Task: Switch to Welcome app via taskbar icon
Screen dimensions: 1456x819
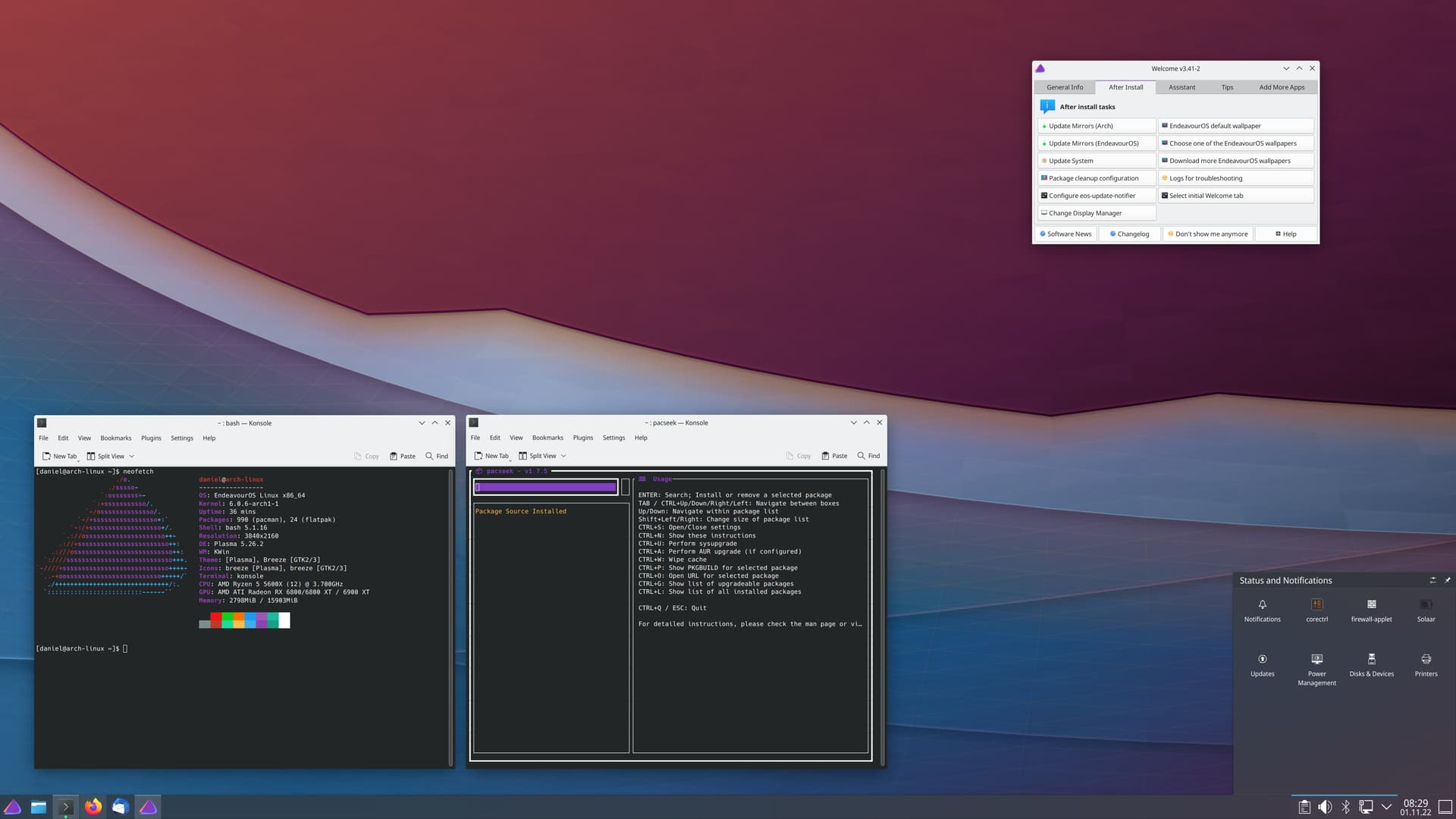Action: [x=148, y=807]
